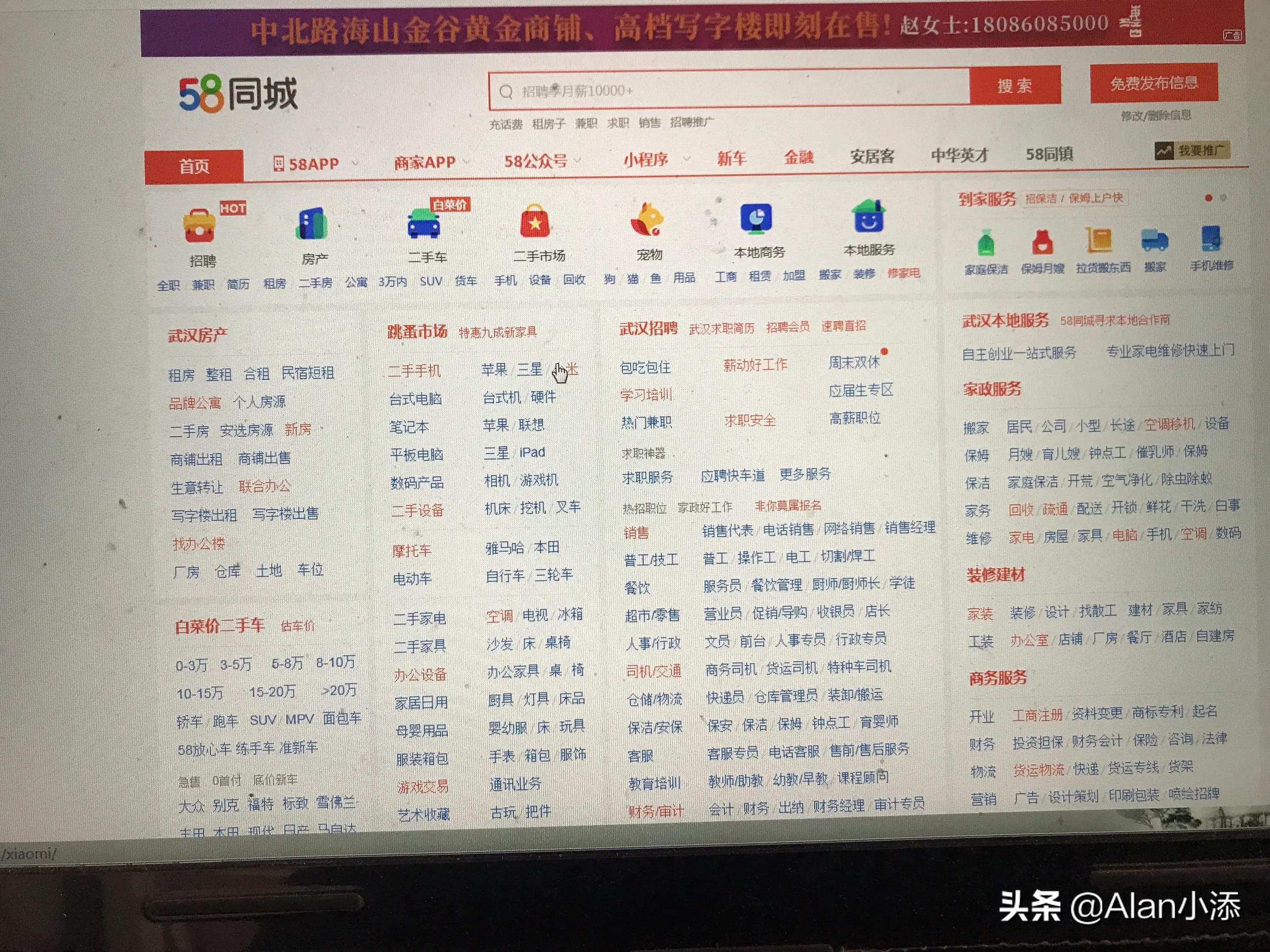Switch to first 到家服务 carousel dot

[x=1208, y=198]
